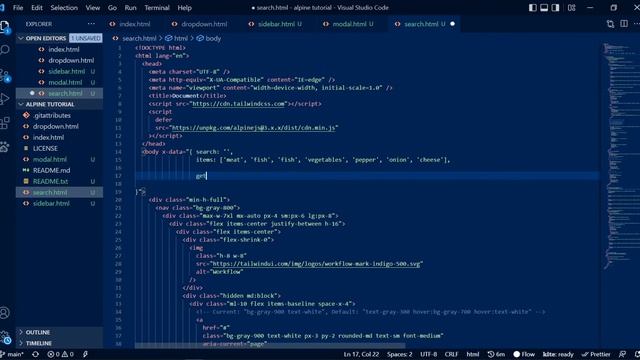Open problems errors and warnings counter
640x360 pixels.
(60, 354)
